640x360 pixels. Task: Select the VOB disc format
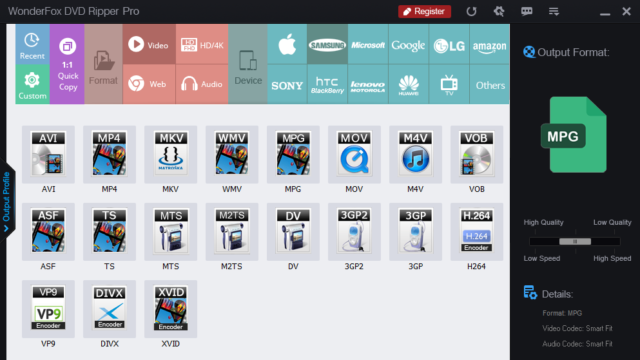pos(477,154)
